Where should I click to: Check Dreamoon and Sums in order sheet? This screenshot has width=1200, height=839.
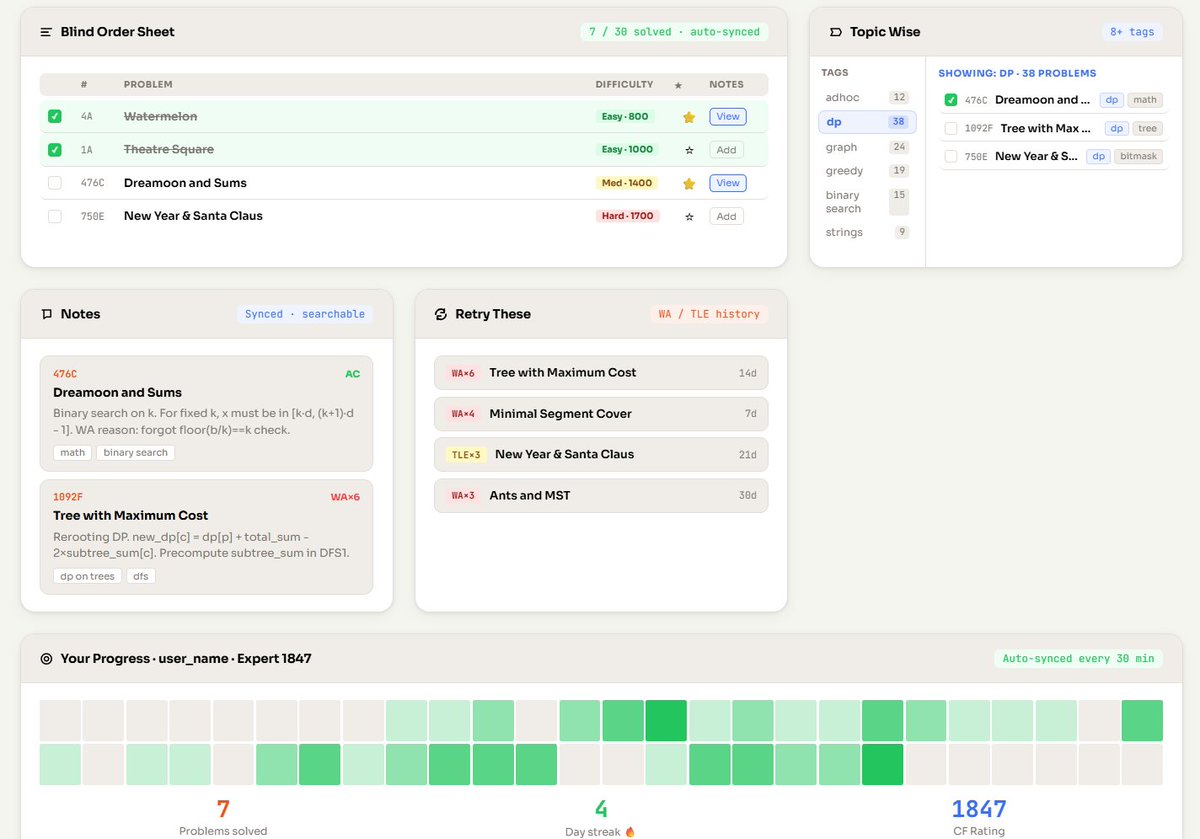tap(55, 183)
